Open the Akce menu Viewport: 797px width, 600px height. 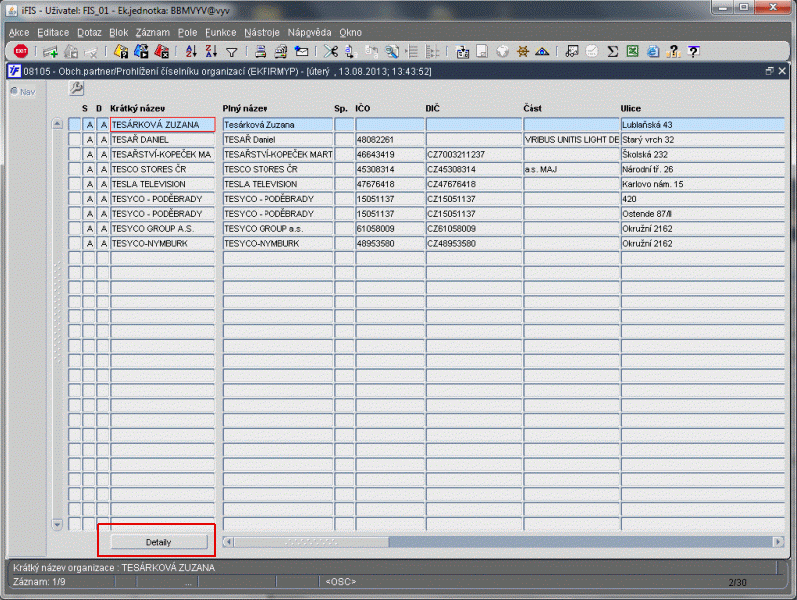(19, 33)
